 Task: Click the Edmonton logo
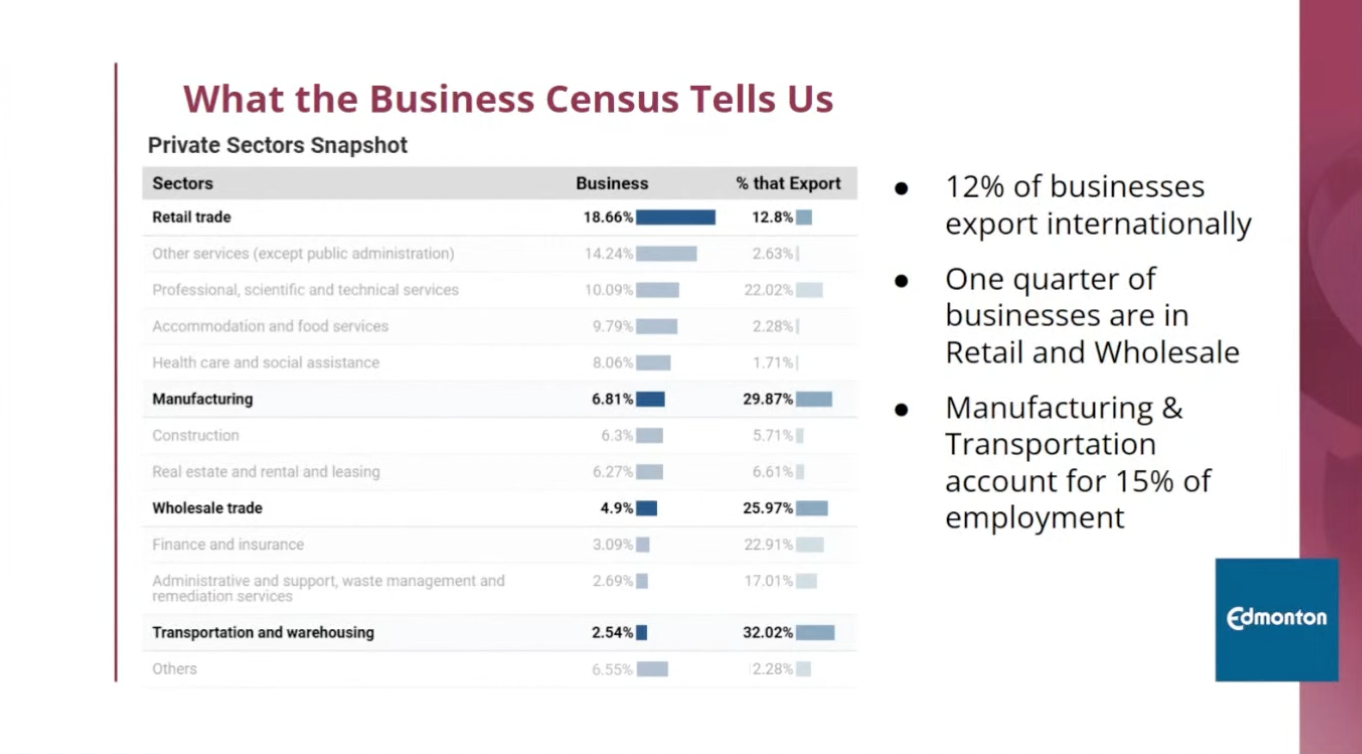[x=1276, y=618]
